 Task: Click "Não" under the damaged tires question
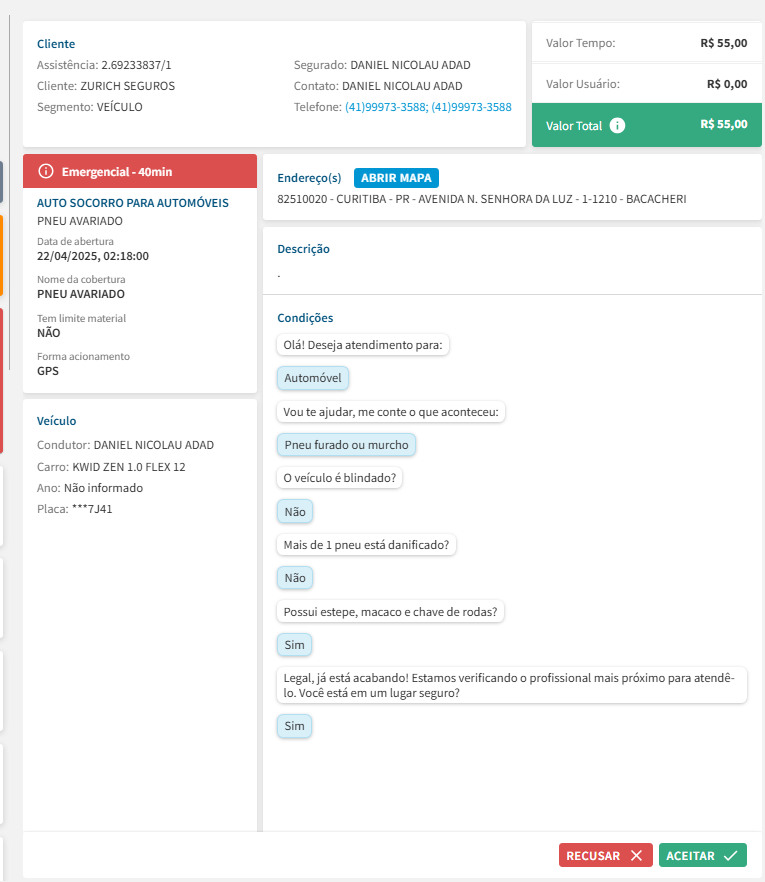294,578
